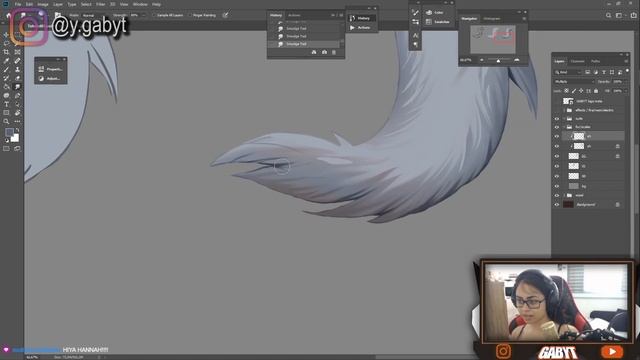Click the background color swatch
The height and width of the screenshot is (360, 640).
tap(15, 138)
